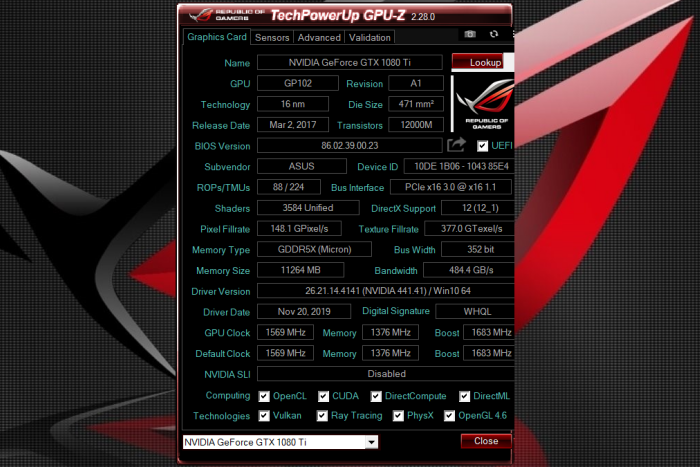Click the Subvendor value ASUS
Image resolution: width=700 pixels, height=467 pixels.
click(302, 166)
